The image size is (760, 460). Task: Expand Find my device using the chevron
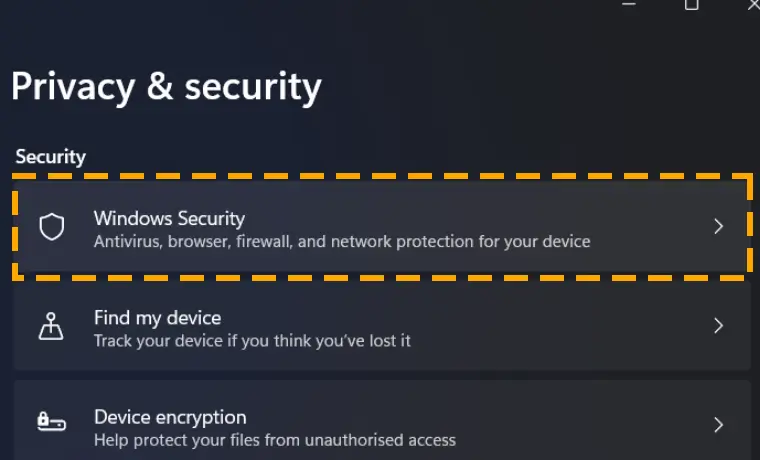click(x=718, y=326)
